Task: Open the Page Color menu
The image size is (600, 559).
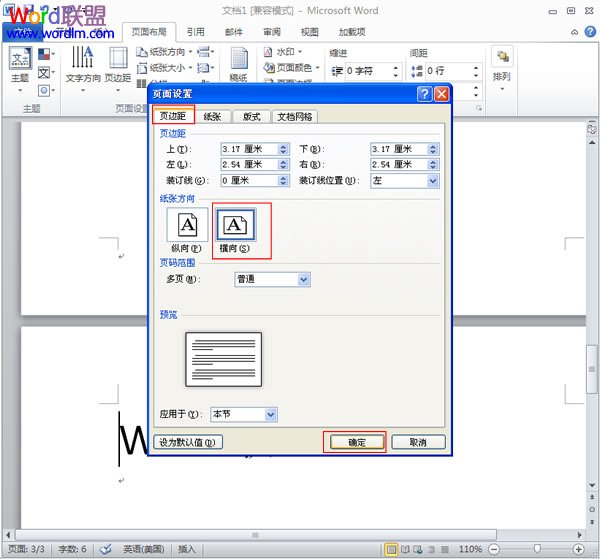Action: click(x=292, y=68)
